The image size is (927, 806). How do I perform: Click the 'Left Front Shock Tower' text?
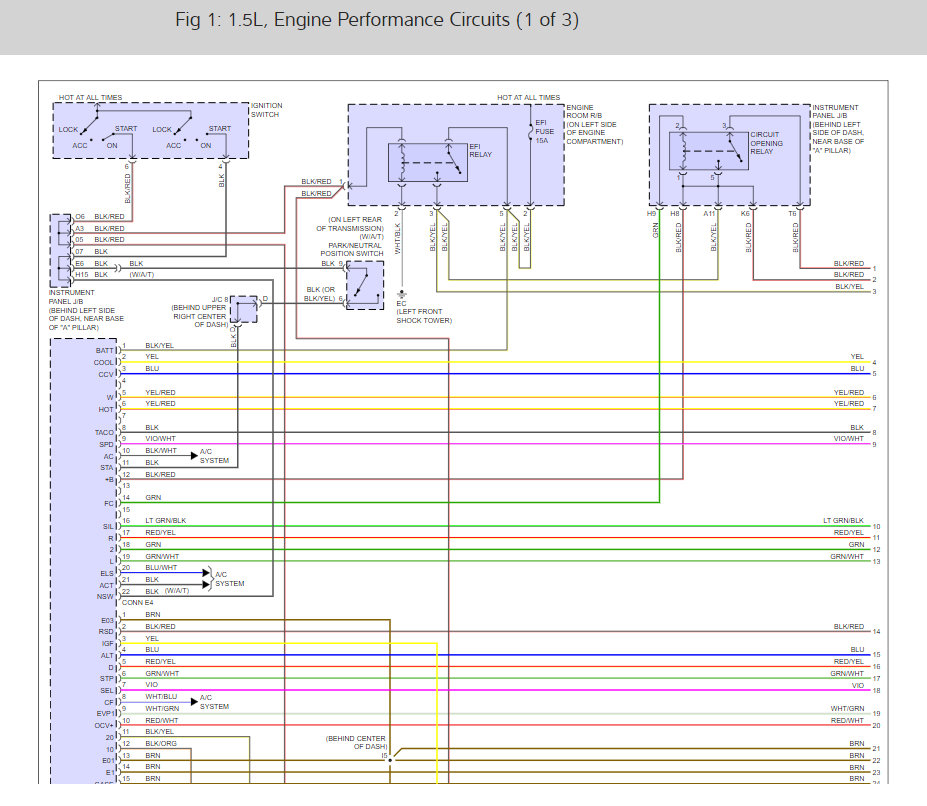[x=424, y=316]
